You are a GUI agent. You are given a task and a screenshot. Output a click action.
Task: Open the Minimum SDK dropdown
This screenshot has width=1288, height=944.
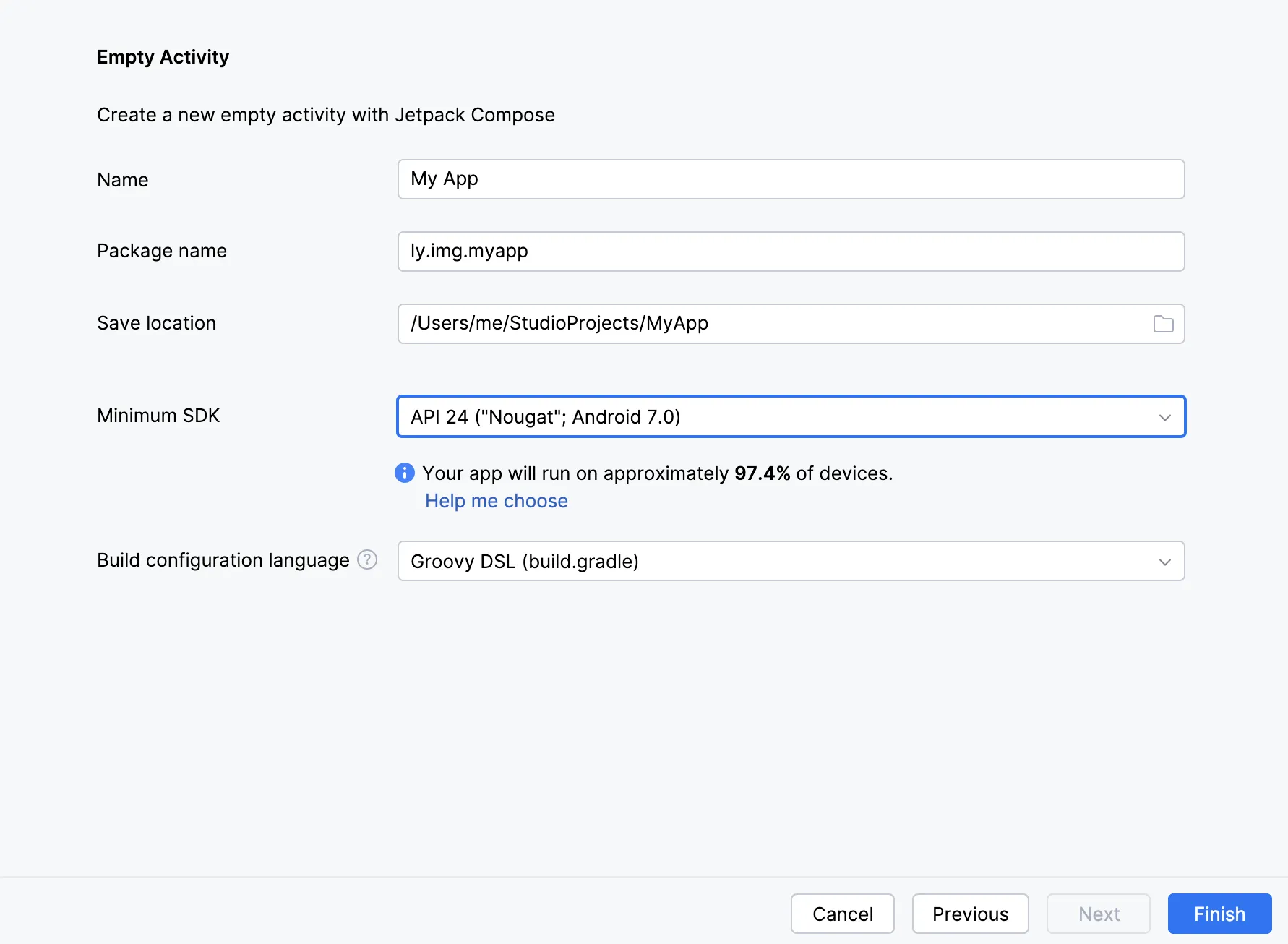pyautogui.click(x=791, y=416)
